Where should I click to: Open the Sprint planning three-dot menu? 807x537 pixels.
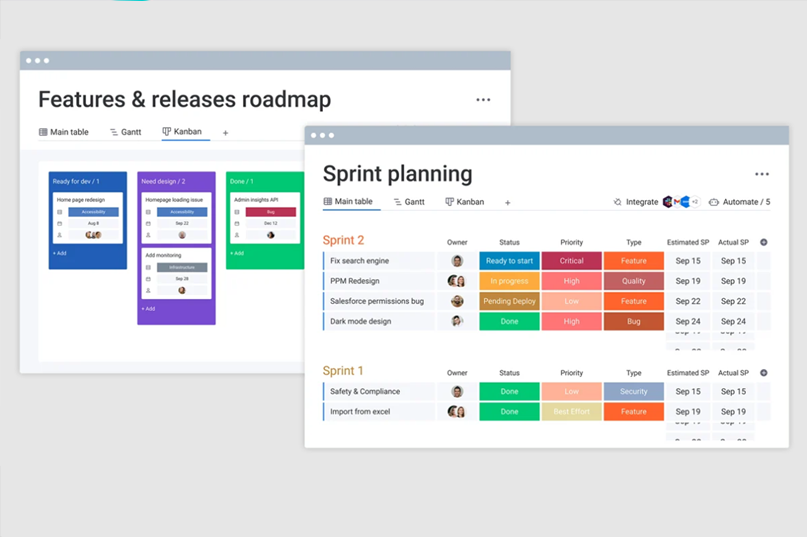pos(762,174)
